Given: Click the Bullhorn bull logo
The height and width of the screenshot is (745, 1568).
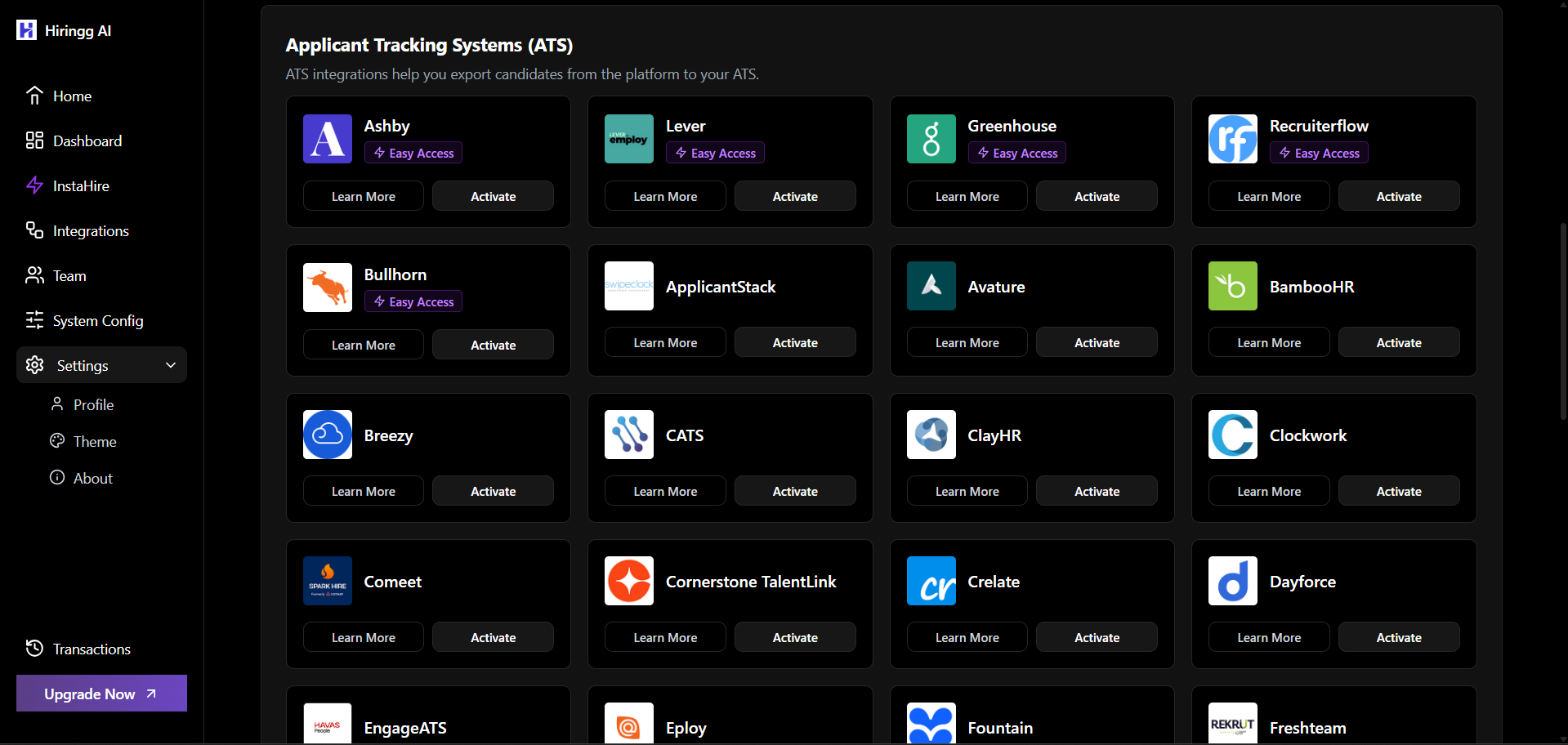Looking at the screenshot, I should tap(327, 288).
